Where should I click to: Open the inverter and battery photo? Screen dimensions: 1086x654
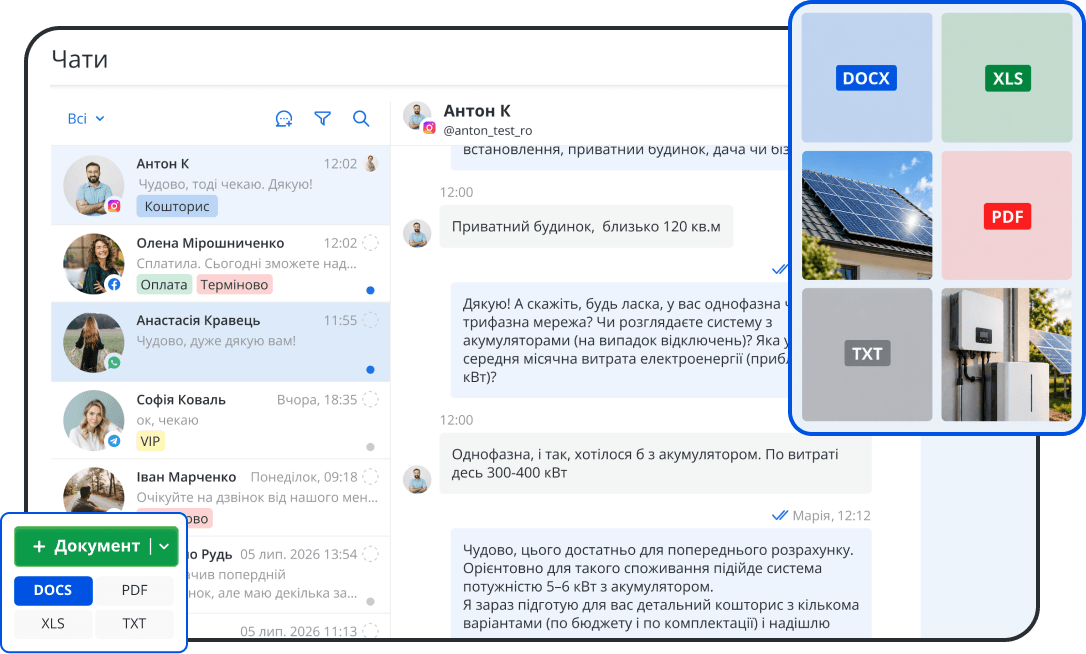click(1007, 354)
